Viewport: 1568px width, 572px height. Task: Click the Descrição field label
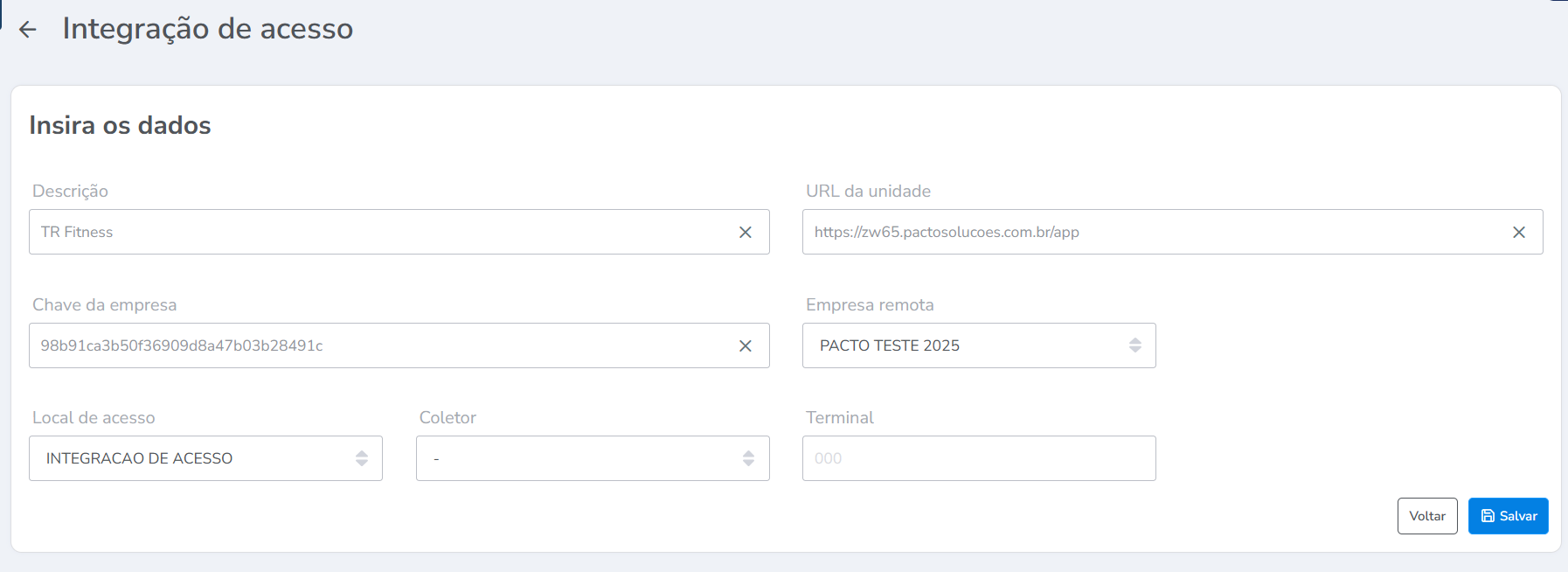pos(70,192)
